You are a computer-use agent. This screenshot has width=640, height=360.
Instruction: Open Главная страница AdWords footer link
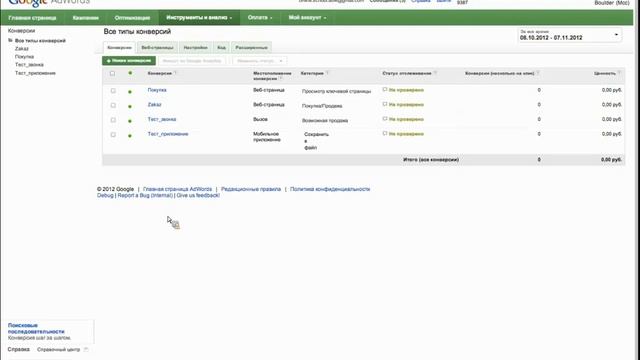[x=178, y=189]
